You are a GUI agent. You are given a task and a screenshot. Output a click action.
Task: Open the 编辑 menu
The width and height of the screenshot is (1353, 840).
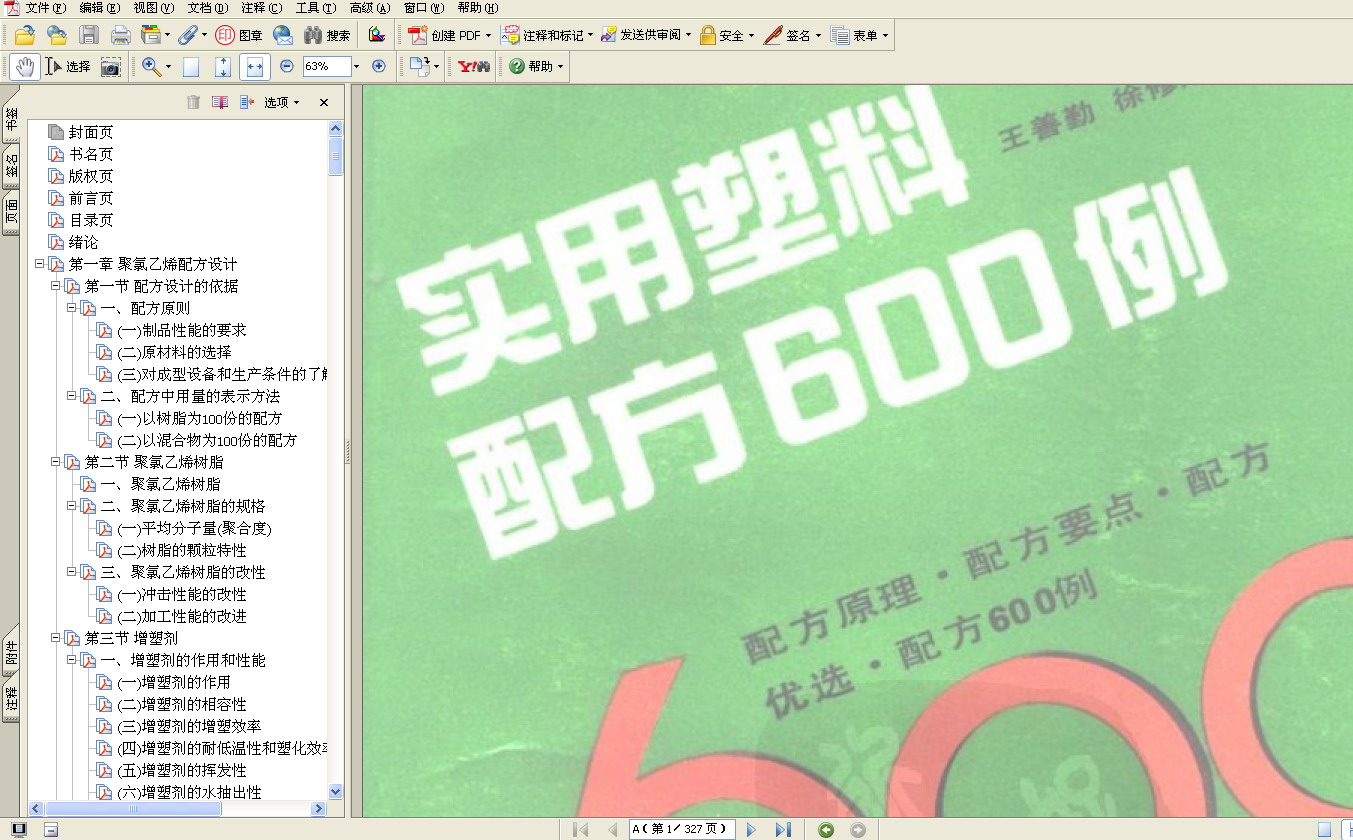coord(99,8)
